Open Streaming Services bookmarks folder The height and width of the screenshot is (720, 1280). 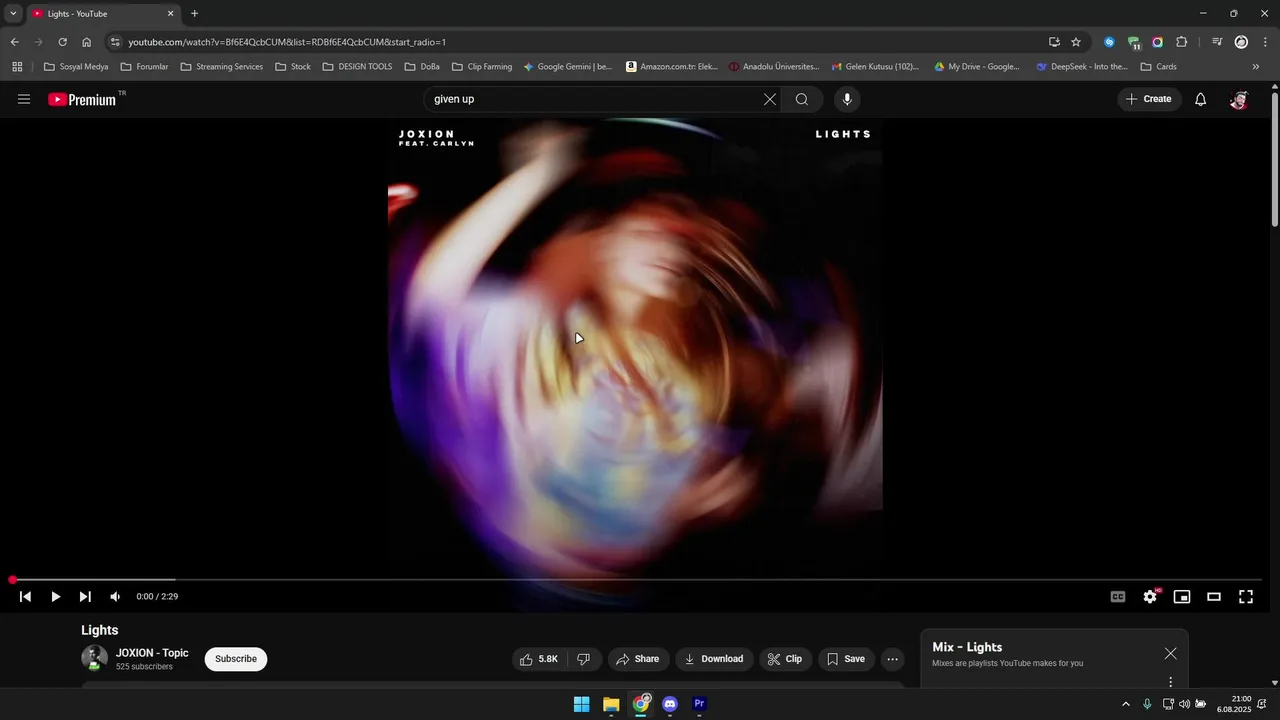pyautogui.click(x=222, y=67)
